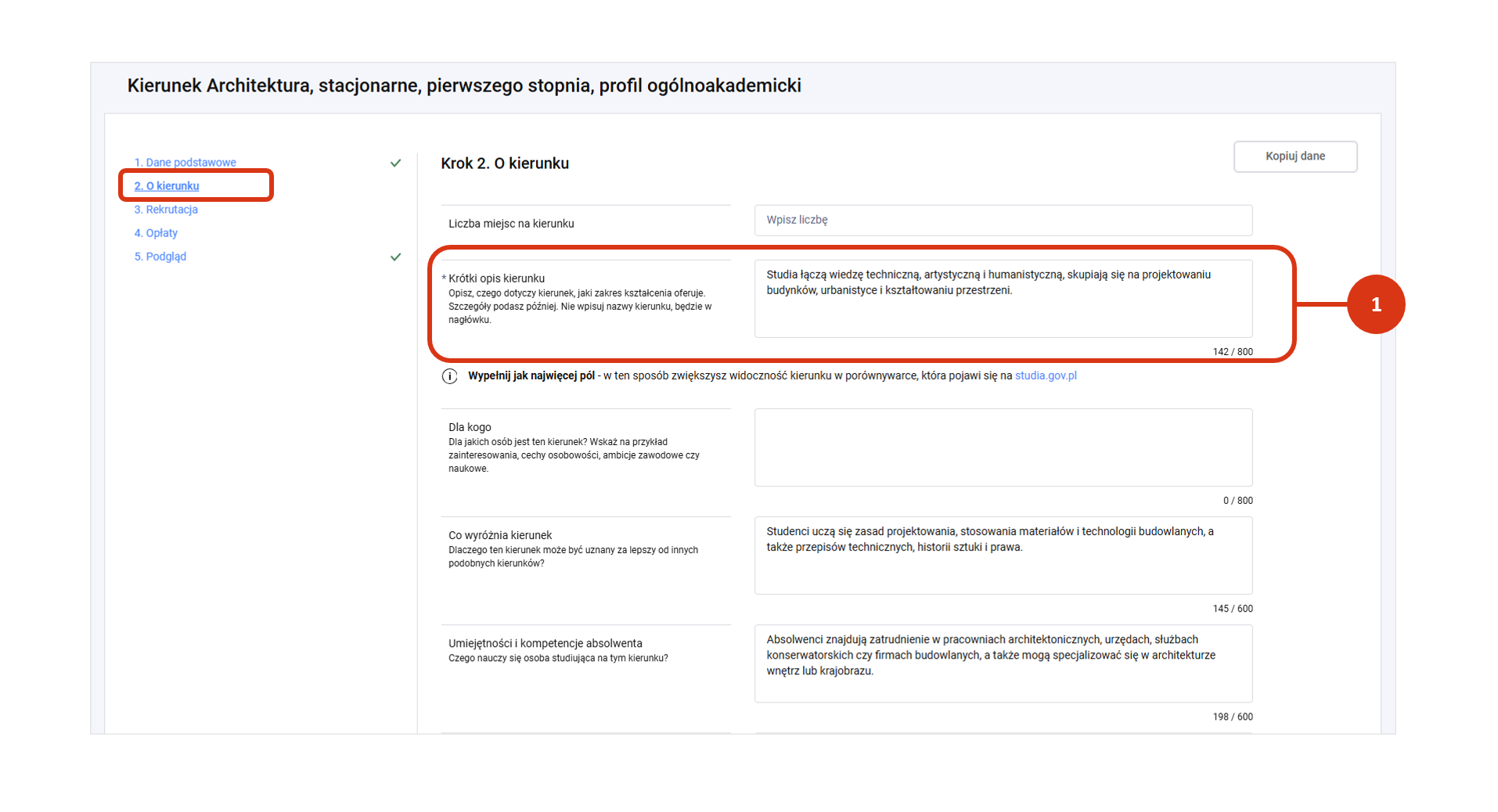Click the Krótki opis kierunku field label

point(496,278)
